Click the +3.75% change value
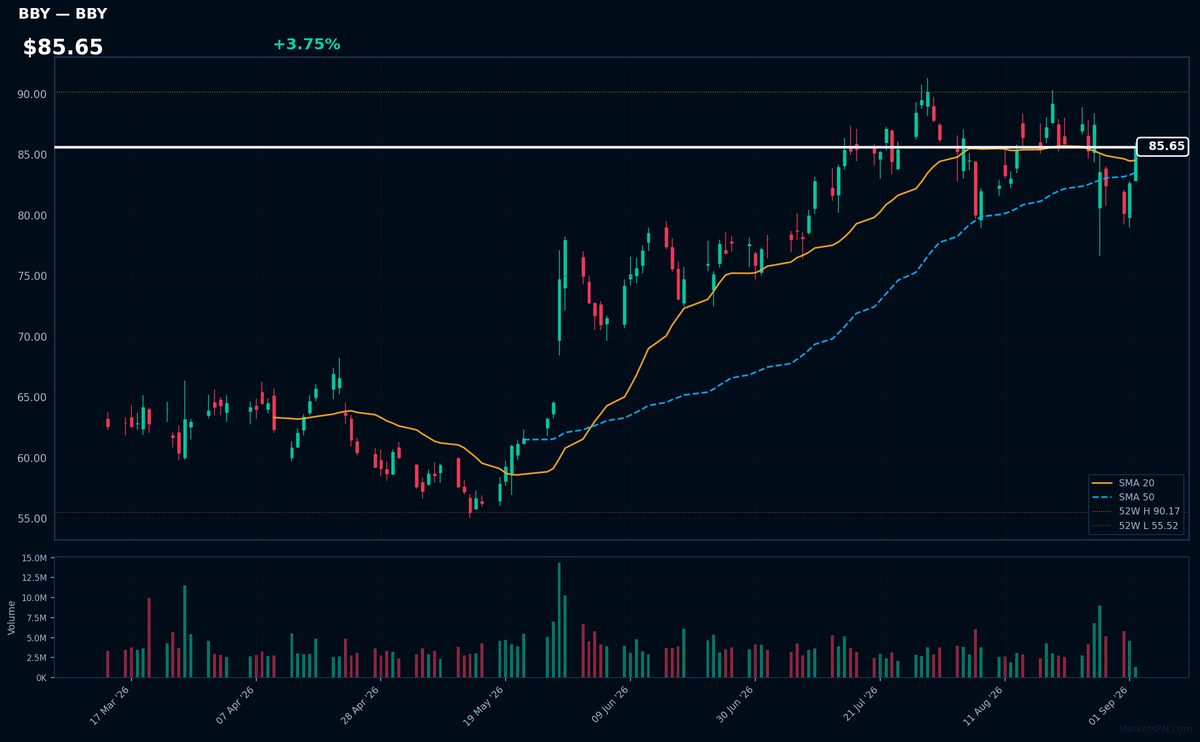Viewport: 1200px width, 742px height. (306, 44)
